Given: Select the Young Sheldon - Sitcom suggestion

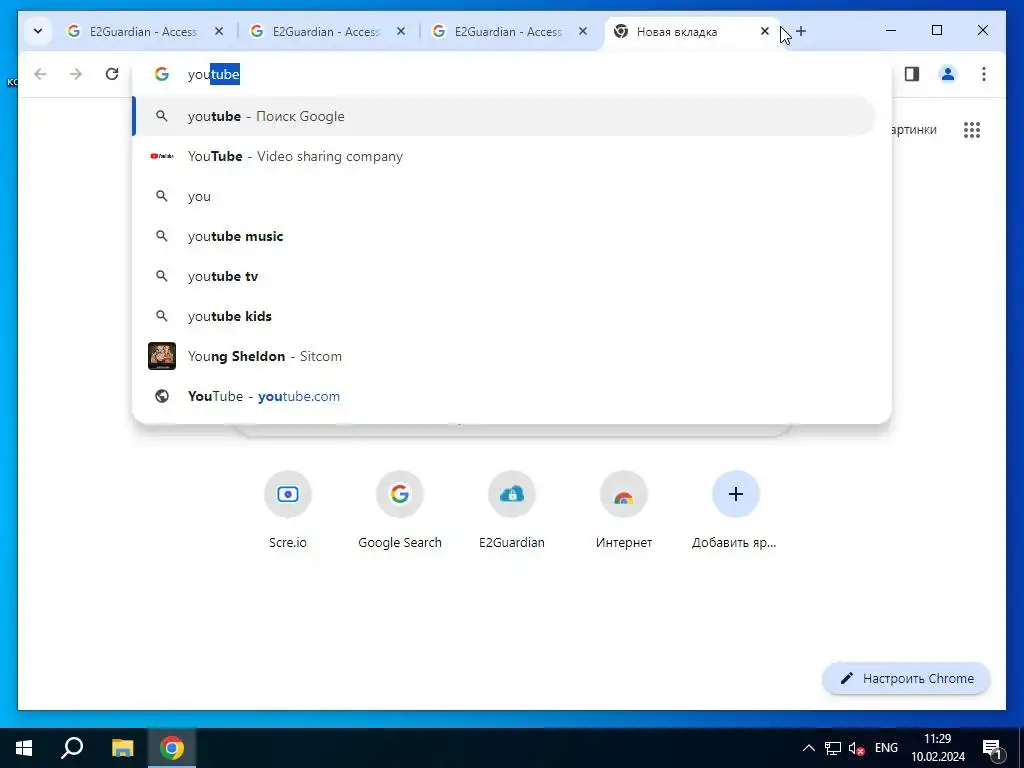Looking at the screenshot, I should 504,356.
